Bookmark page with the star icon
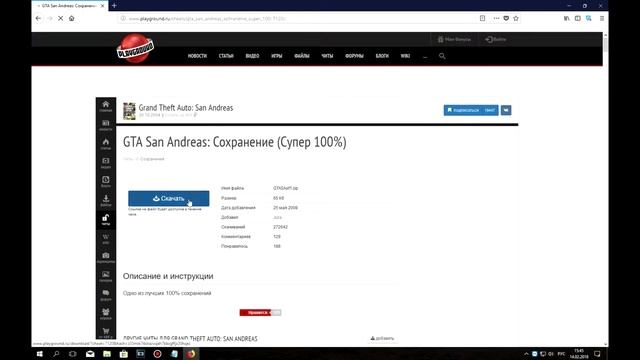 pos(516,18)
